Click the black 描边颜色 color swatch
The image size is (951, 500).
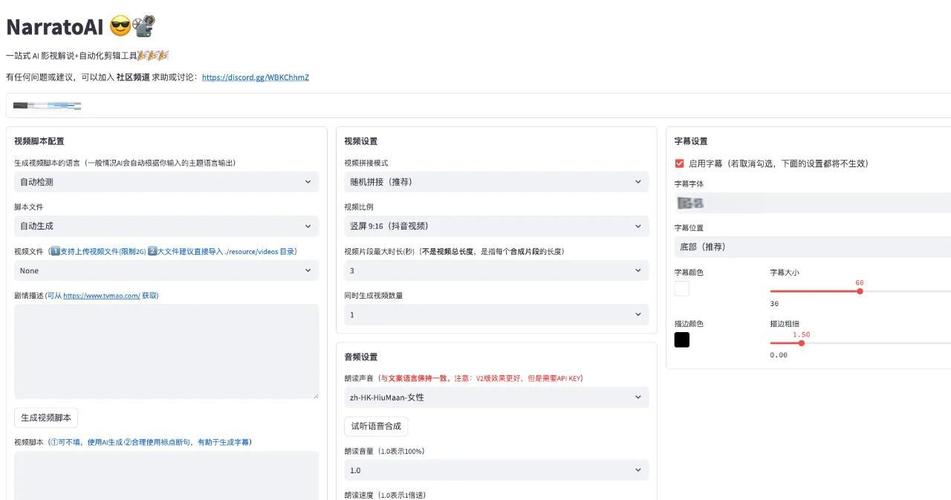682,340
